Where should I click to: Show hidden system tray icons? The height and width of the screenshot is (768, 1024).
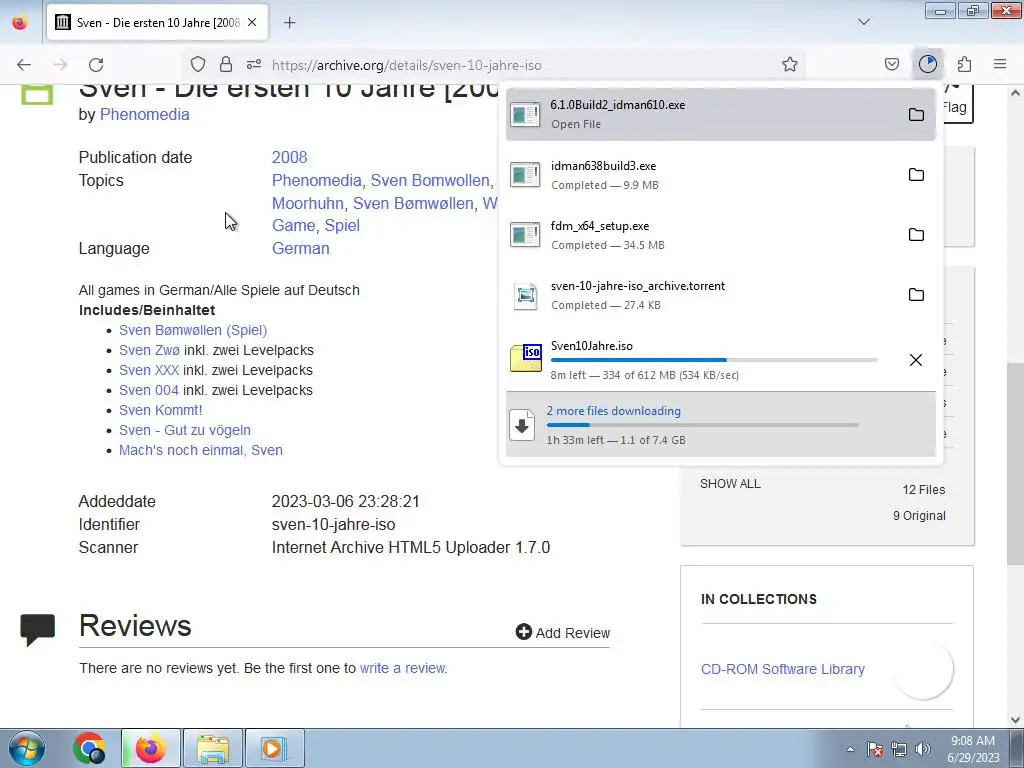click(x=850, y=749)
